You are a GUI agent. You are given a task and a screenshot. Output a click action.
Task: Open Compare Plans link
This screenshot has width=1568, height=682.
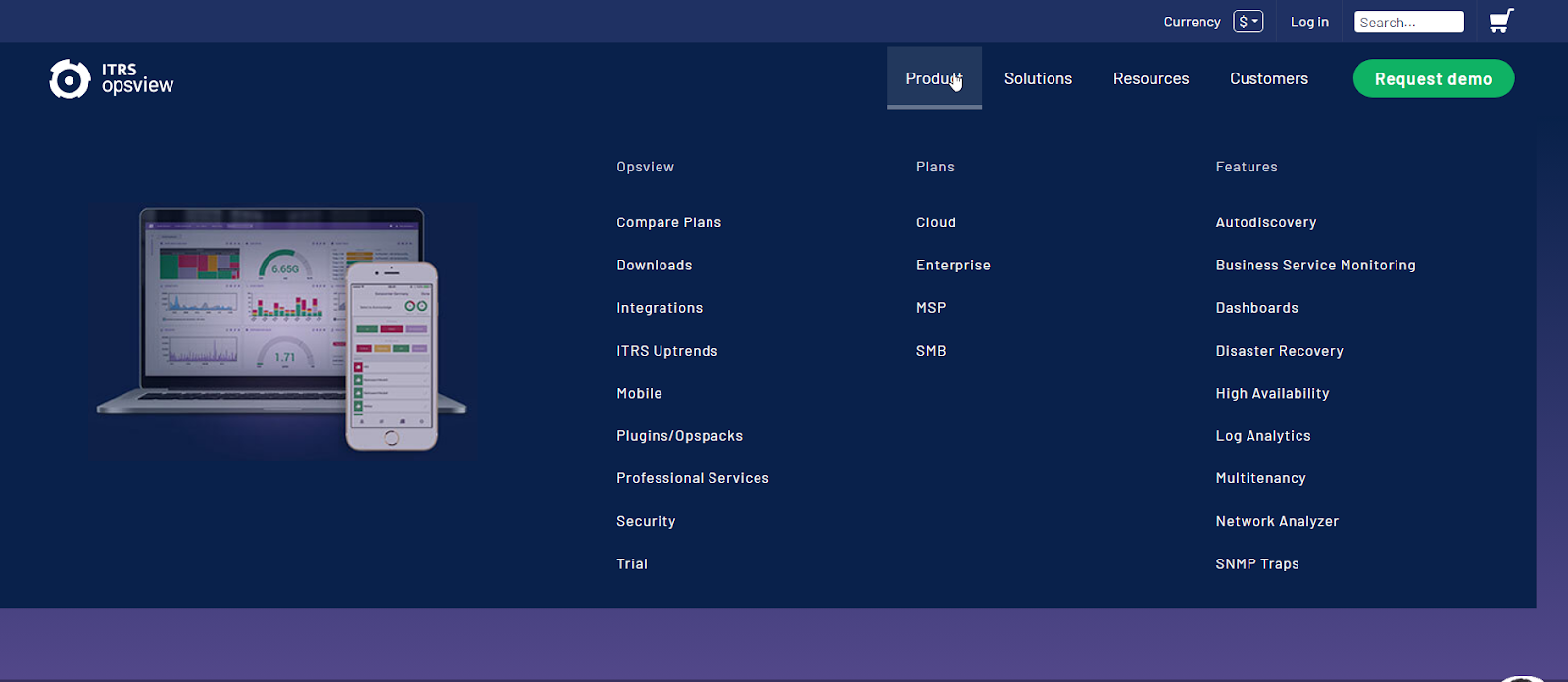[x=669, y=222]
